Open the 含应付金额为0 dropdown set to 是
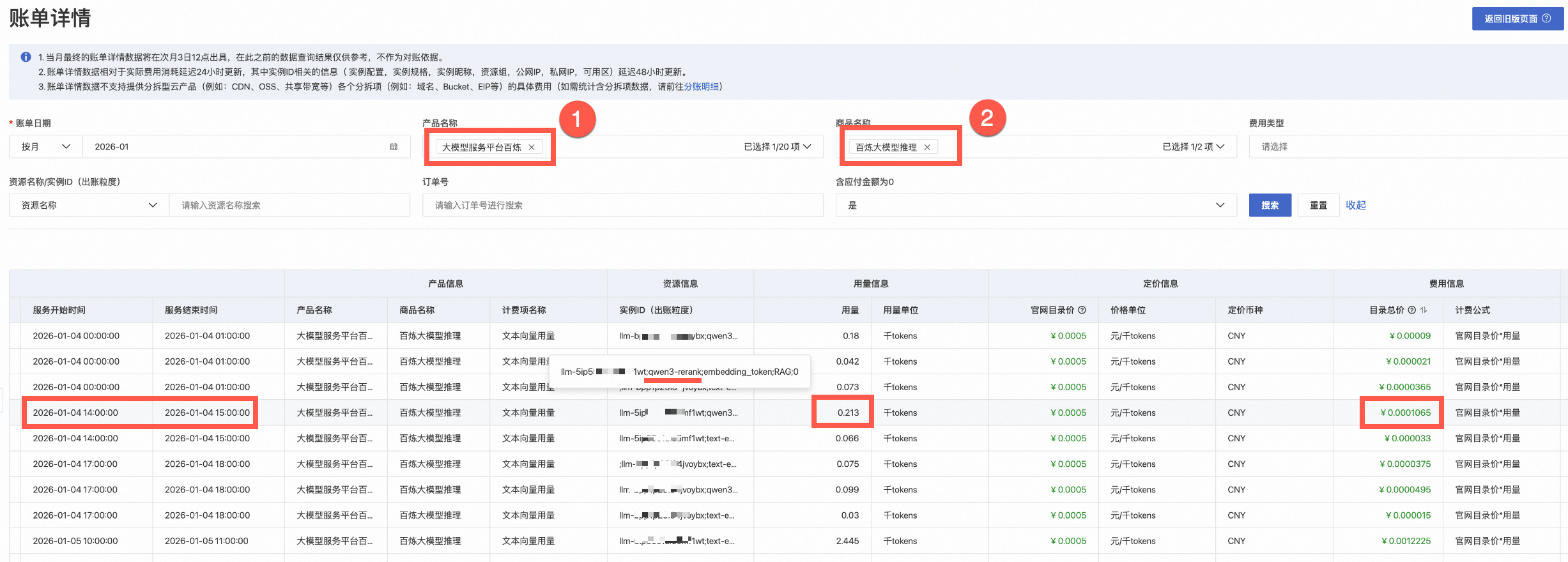1568x562 pixels. [1036, 205]
